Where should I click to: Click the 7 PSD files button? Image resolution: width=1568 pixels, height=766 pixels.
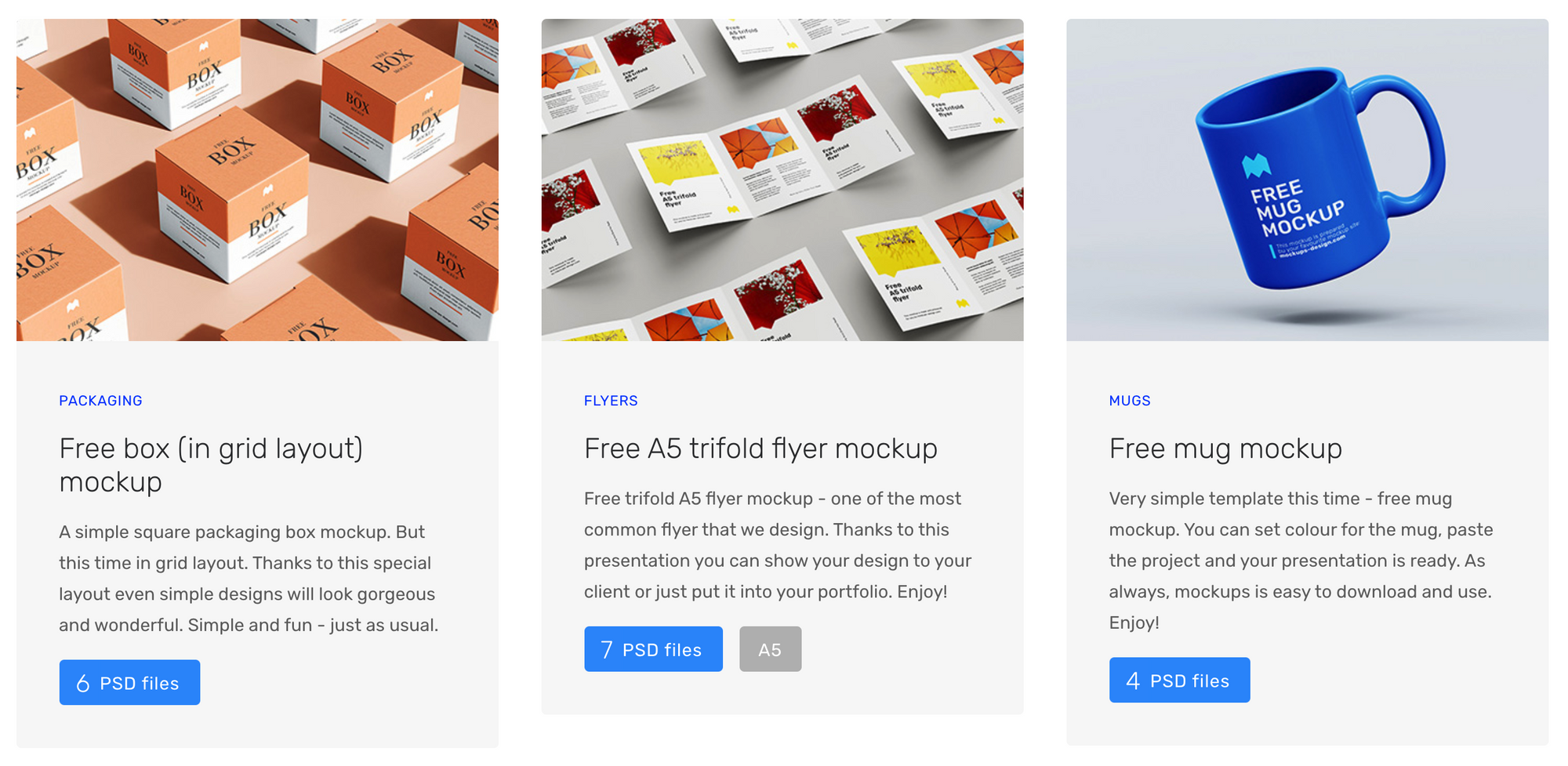tap(653, 648)
